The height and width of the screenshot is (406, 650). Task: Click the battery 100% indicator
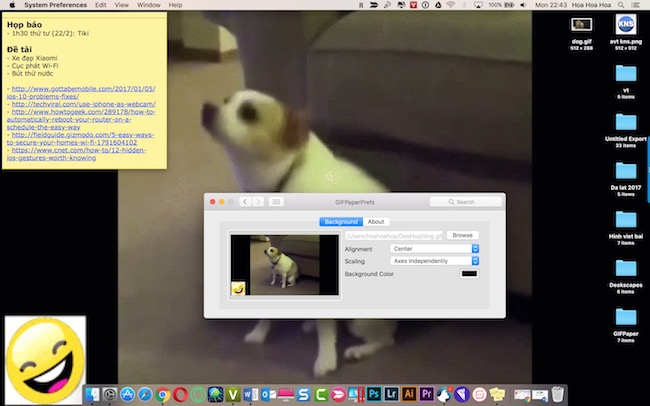pos(501,5)
